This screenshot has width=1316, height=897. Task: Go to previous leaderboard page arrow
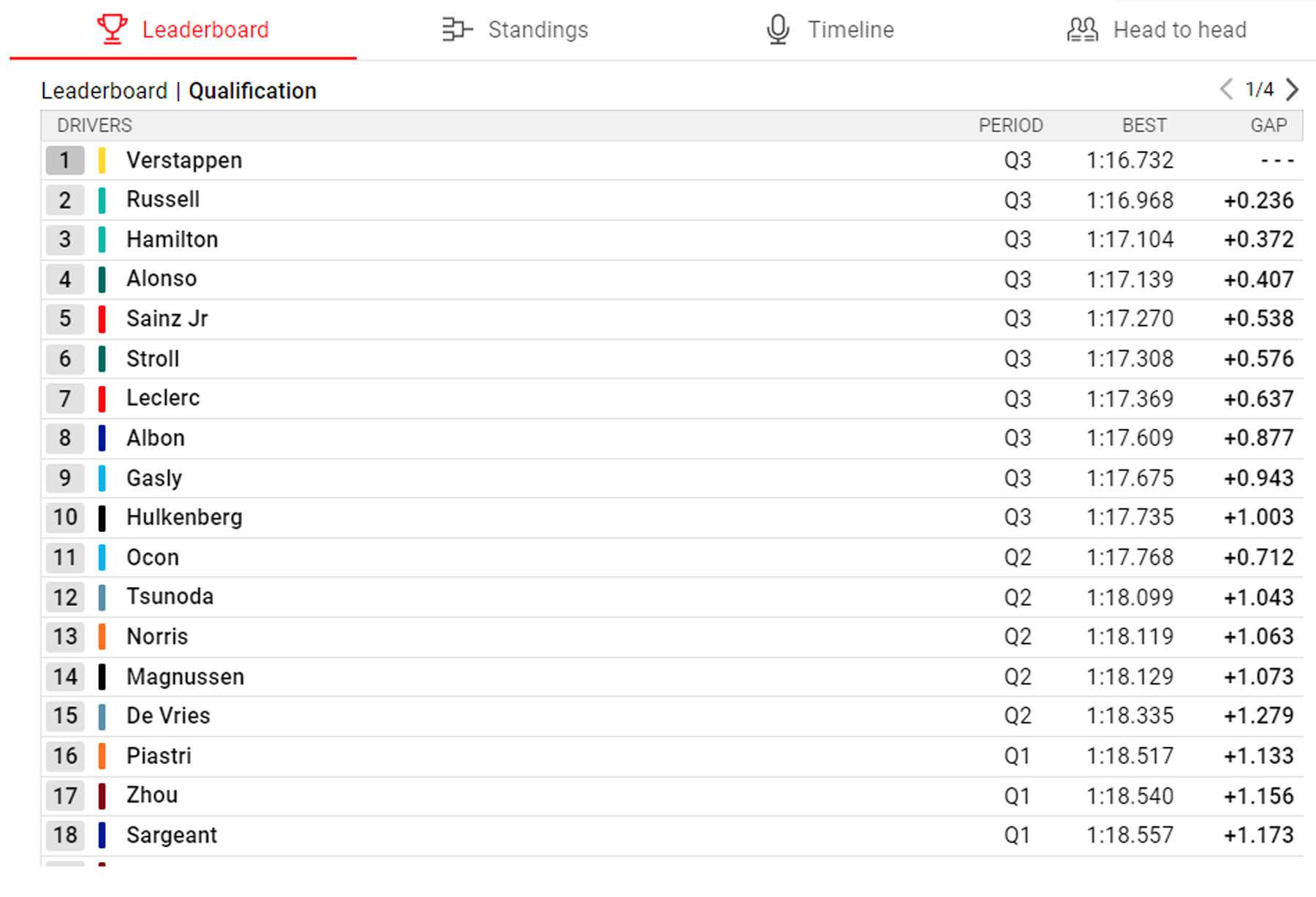[1226, 89]
